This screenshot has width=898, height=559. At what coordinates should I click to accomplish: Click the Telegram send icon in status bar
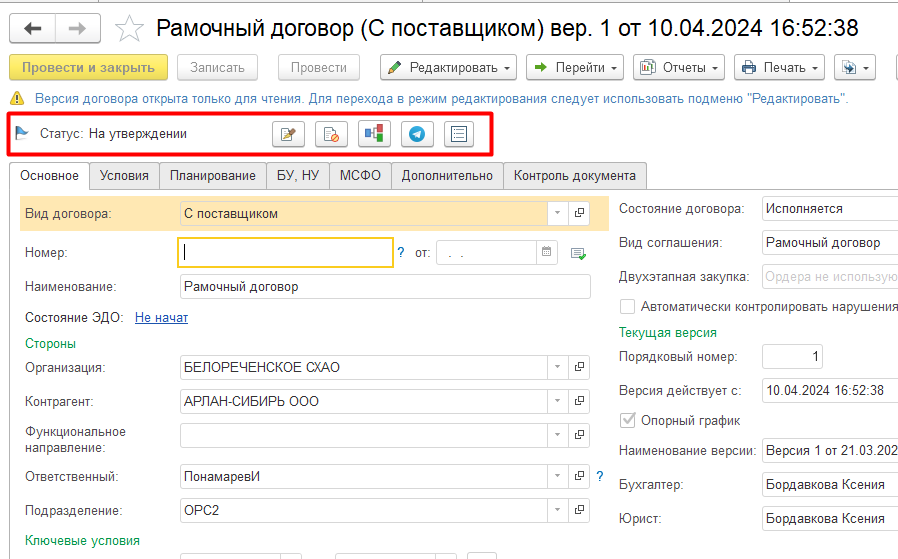(x=417, y=134)
